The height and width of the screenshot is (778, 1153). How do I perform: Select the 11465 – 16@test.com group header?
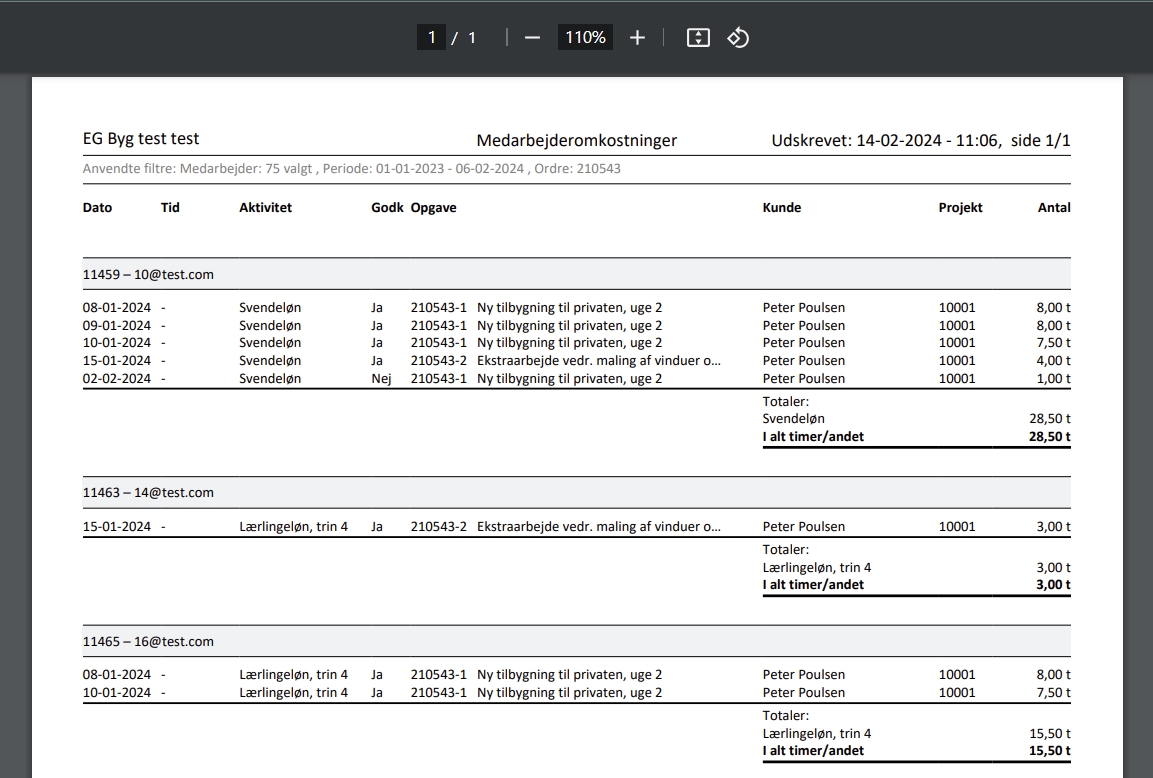point(148,642)
